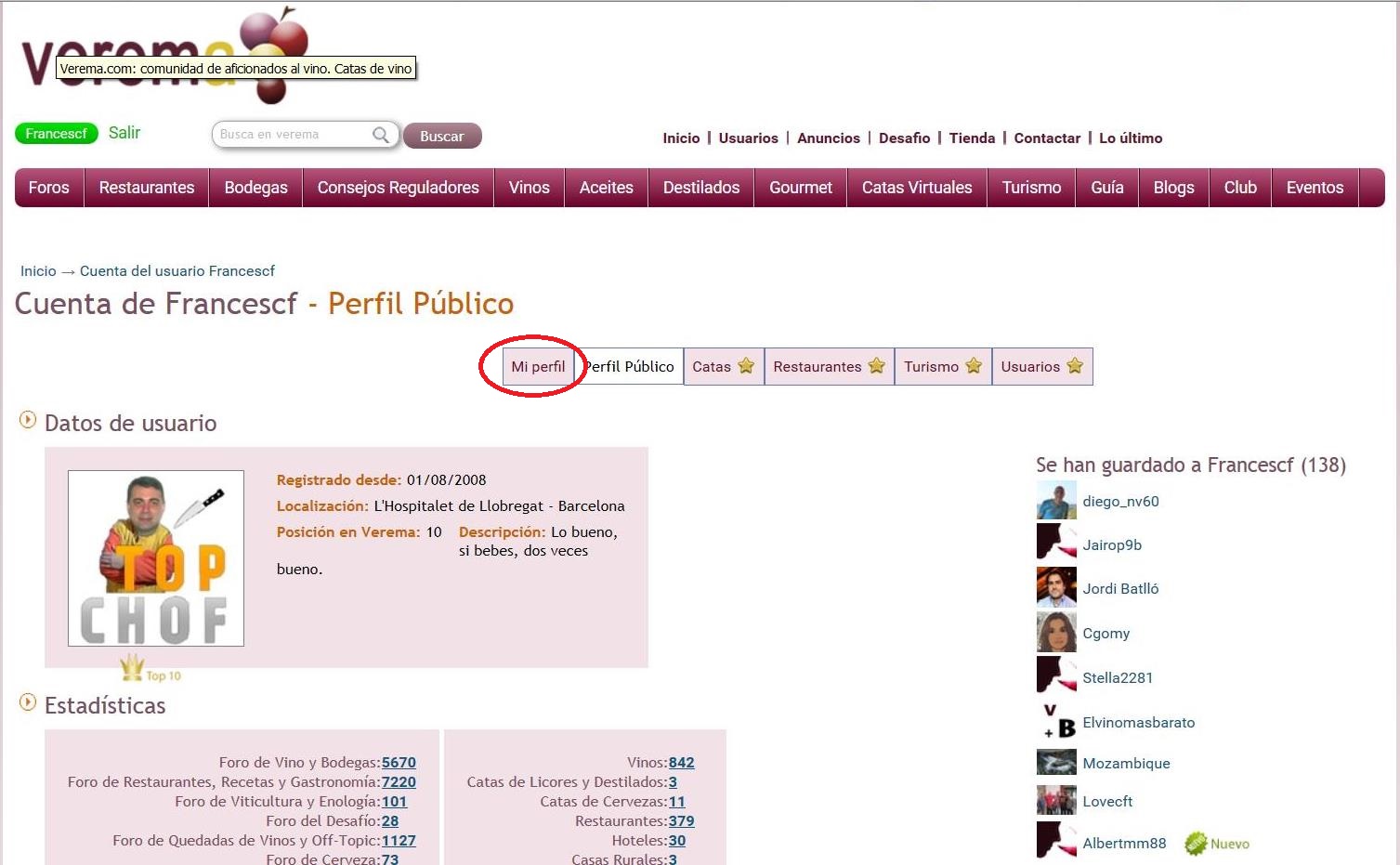This screenshot has height=865, width=1400.
Task: Open the Gourmet menu
Action: click(801, 188)
